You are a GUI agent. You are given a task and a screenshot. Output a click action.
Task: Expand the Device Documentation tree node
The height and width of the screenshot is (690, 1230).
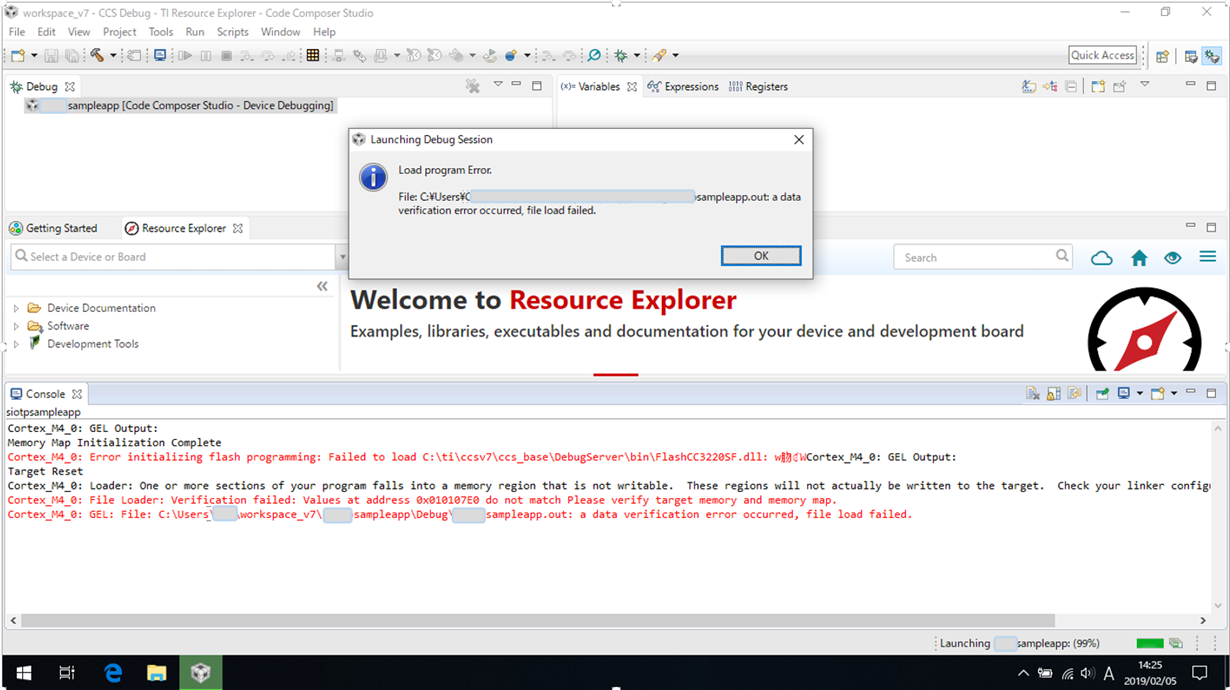pyautogui.click(x=16, y=308)
